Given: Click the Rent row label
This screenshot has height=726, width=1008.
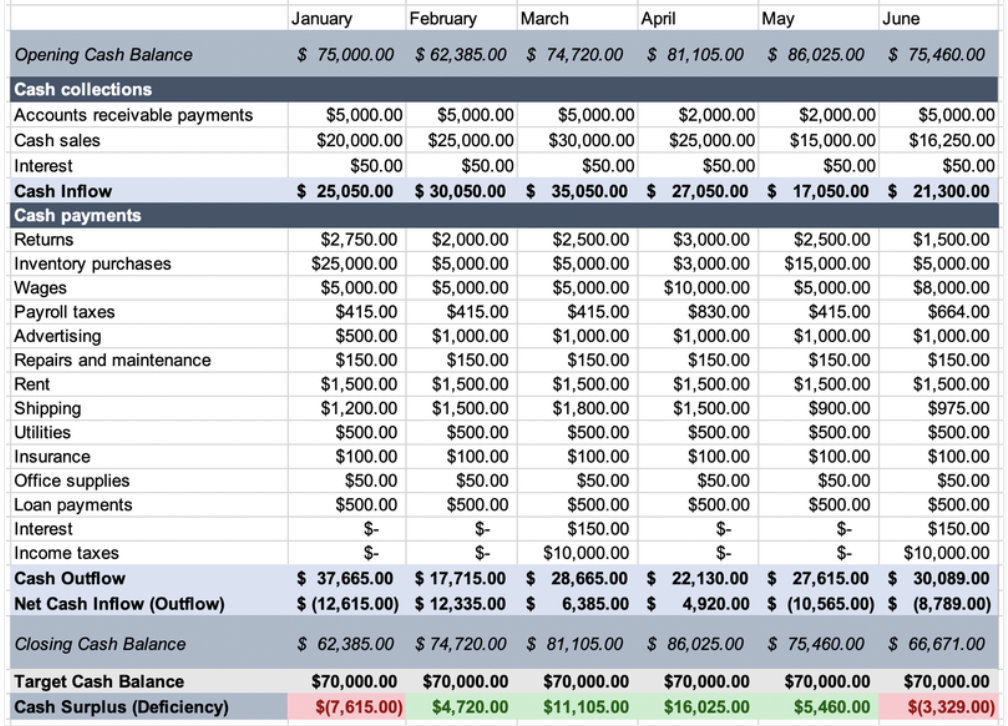Looking at the screenshot, I should click(x=32, y=385).
